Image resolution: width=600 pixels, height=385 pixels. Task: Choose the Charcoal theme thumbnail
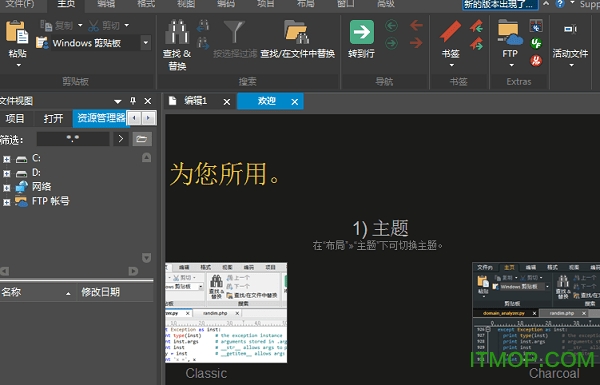[x=536, y=313]
